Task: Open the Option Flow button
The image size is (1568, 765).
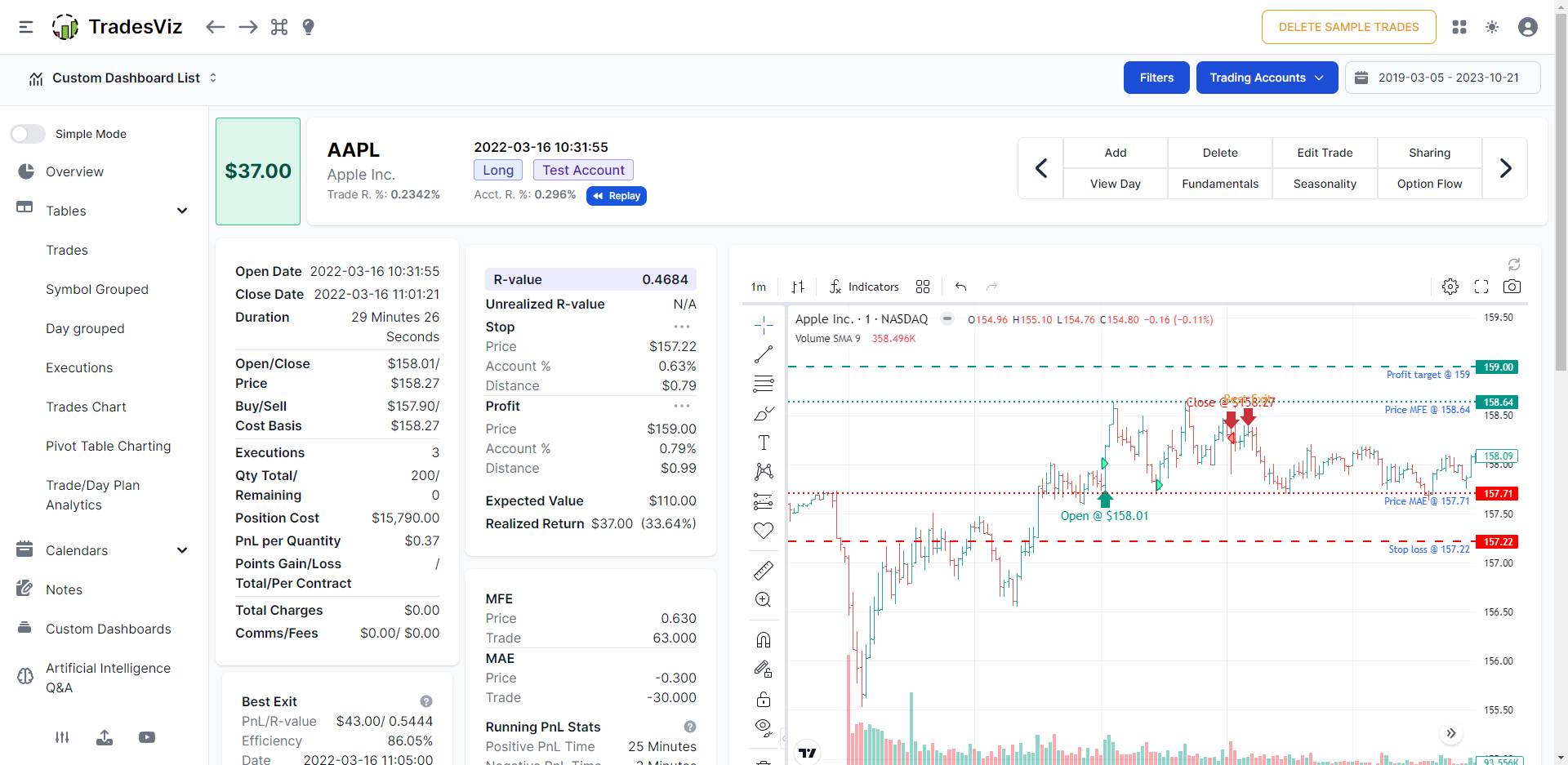Action: coord(1429,184)
